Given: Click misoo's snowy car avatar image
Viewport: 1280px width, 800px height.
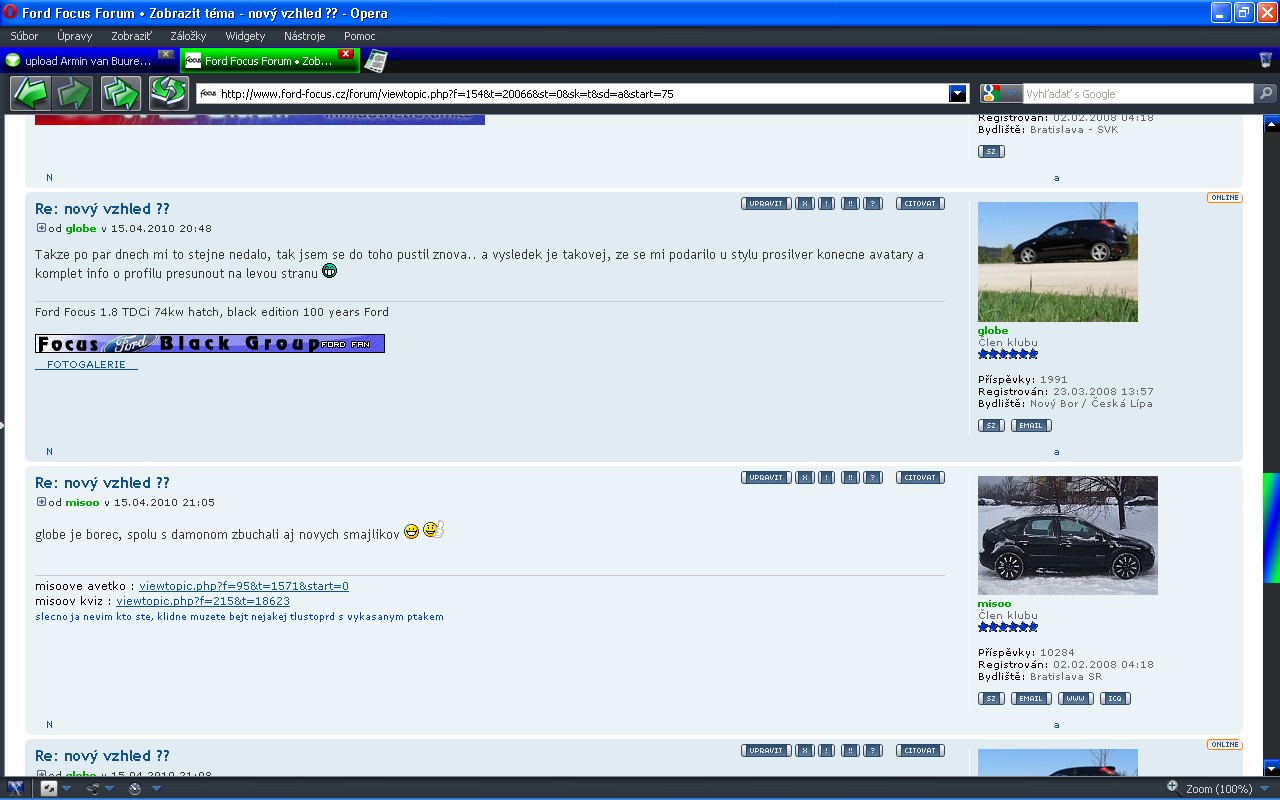Looking at the screenshot, I should (1067, 535).
